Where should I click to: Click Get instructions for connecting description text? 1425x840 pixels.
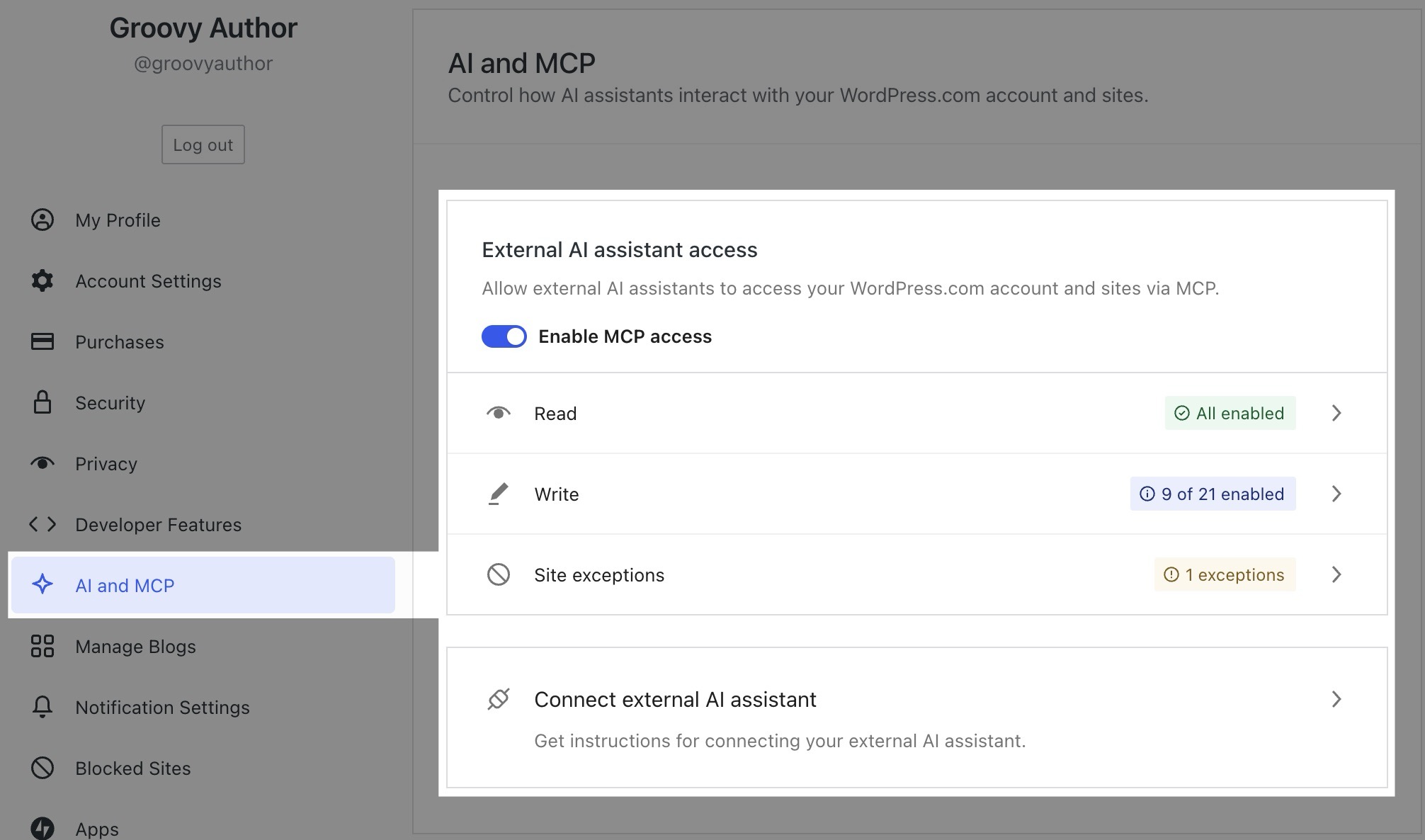(780, 741)
